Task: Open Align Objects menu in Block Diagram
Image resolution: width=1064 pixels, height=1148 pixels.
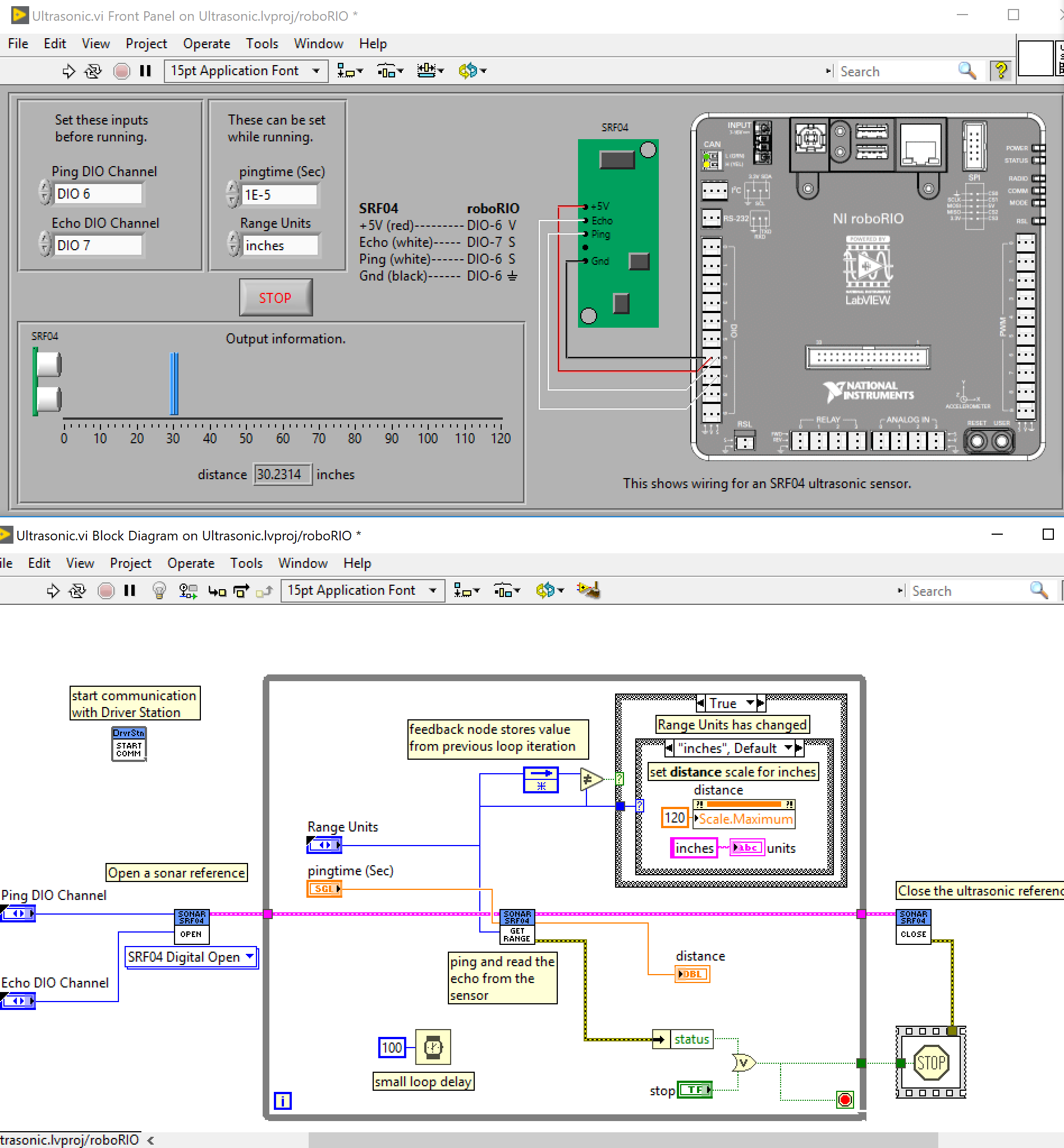Action: pyautogui.click(x=466, y=591)
